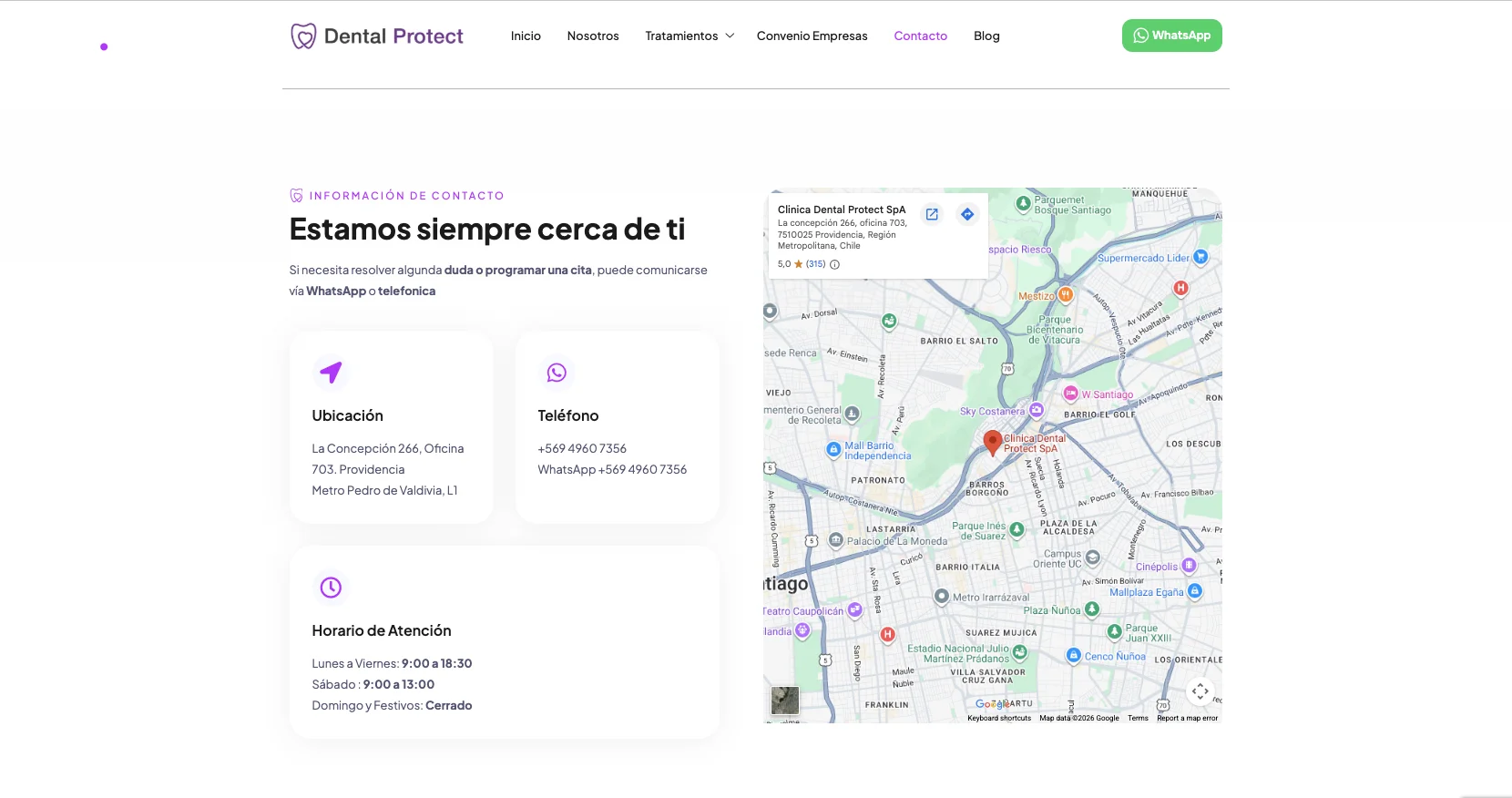This screenshot has height=798, width=1512.
Task: Click 'WhatsApp +569 4960 7356' text
Action: (612, 469)
